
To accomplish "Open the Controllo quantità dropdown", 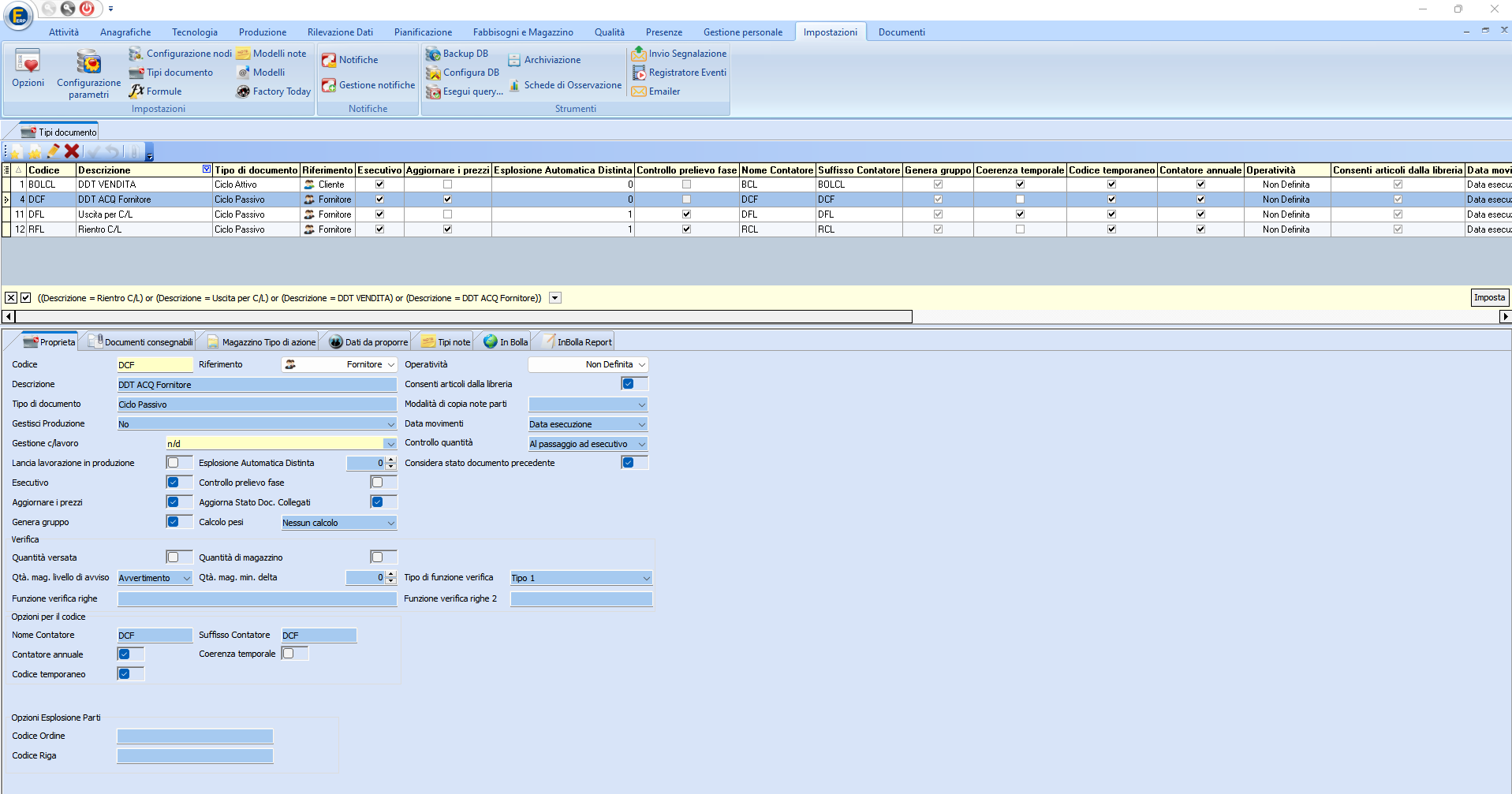I will pyautogui.click(x=641, y=444).
